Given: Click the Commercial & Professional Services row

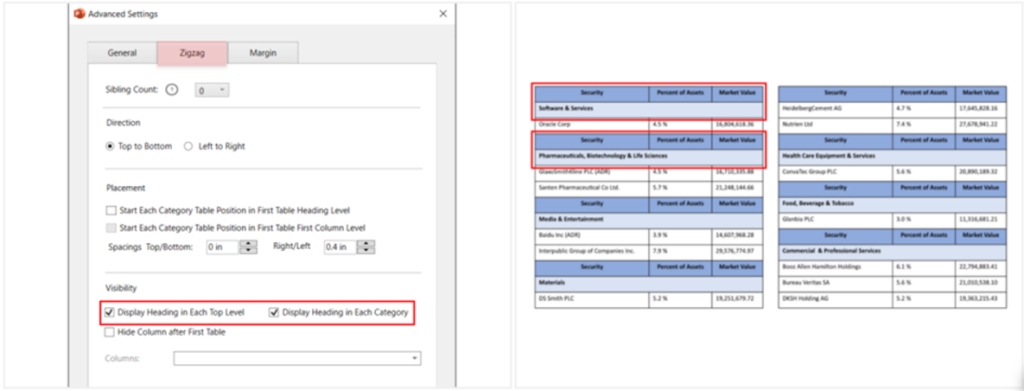Looking at the screenshot, I should point(892,251).
